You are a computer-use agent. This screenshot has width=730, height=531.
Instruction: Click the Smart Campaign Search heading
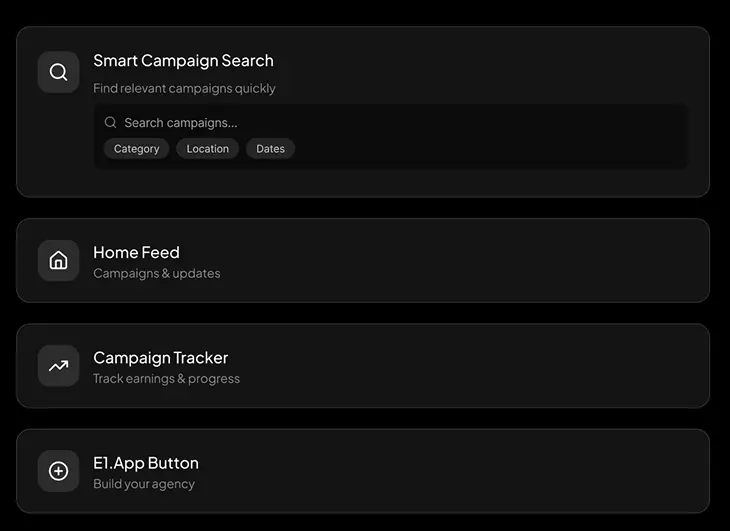[x=183, y=61]
